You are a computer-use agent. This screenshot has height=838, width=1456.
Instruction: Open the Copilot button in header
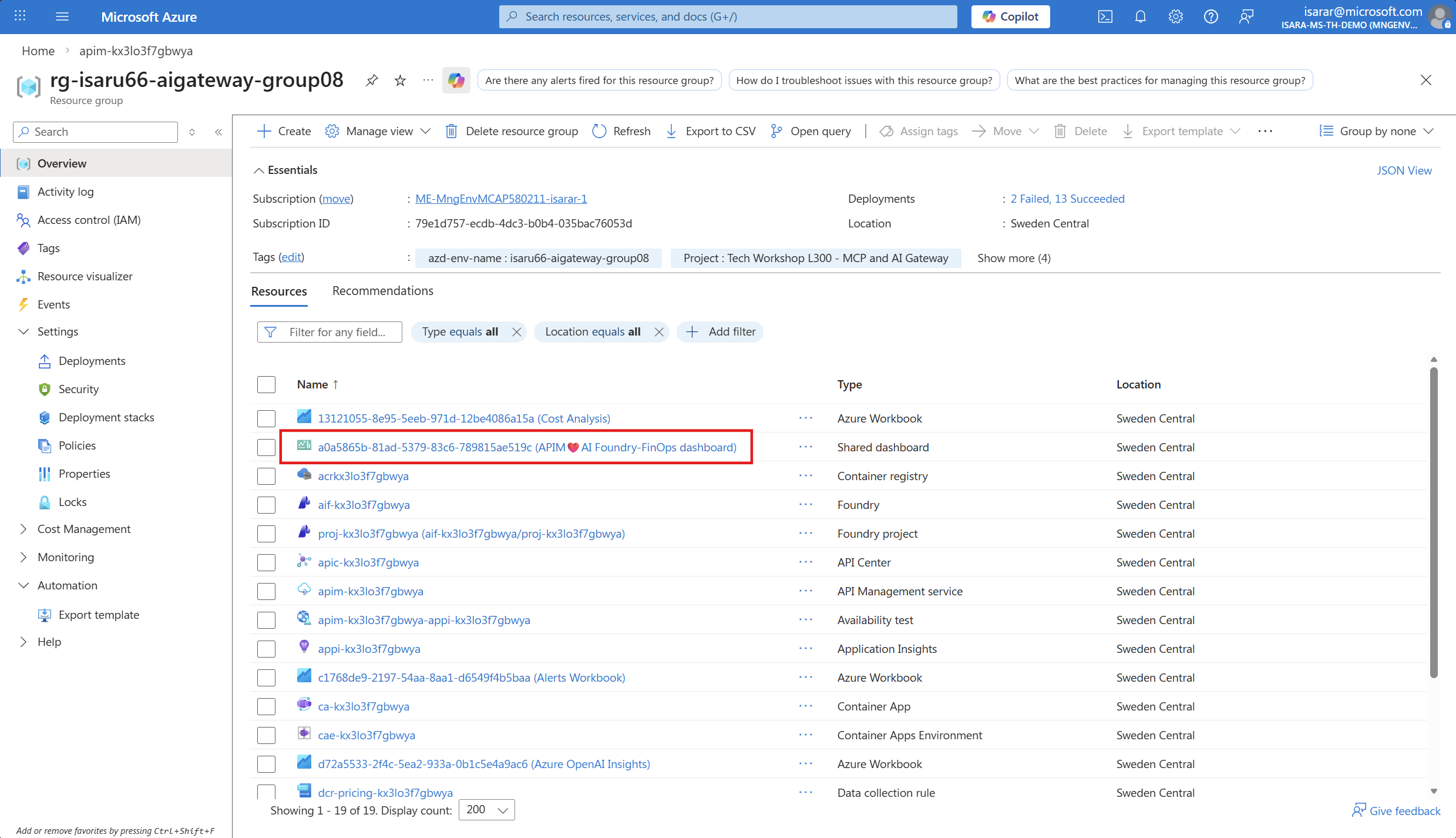1010,16
